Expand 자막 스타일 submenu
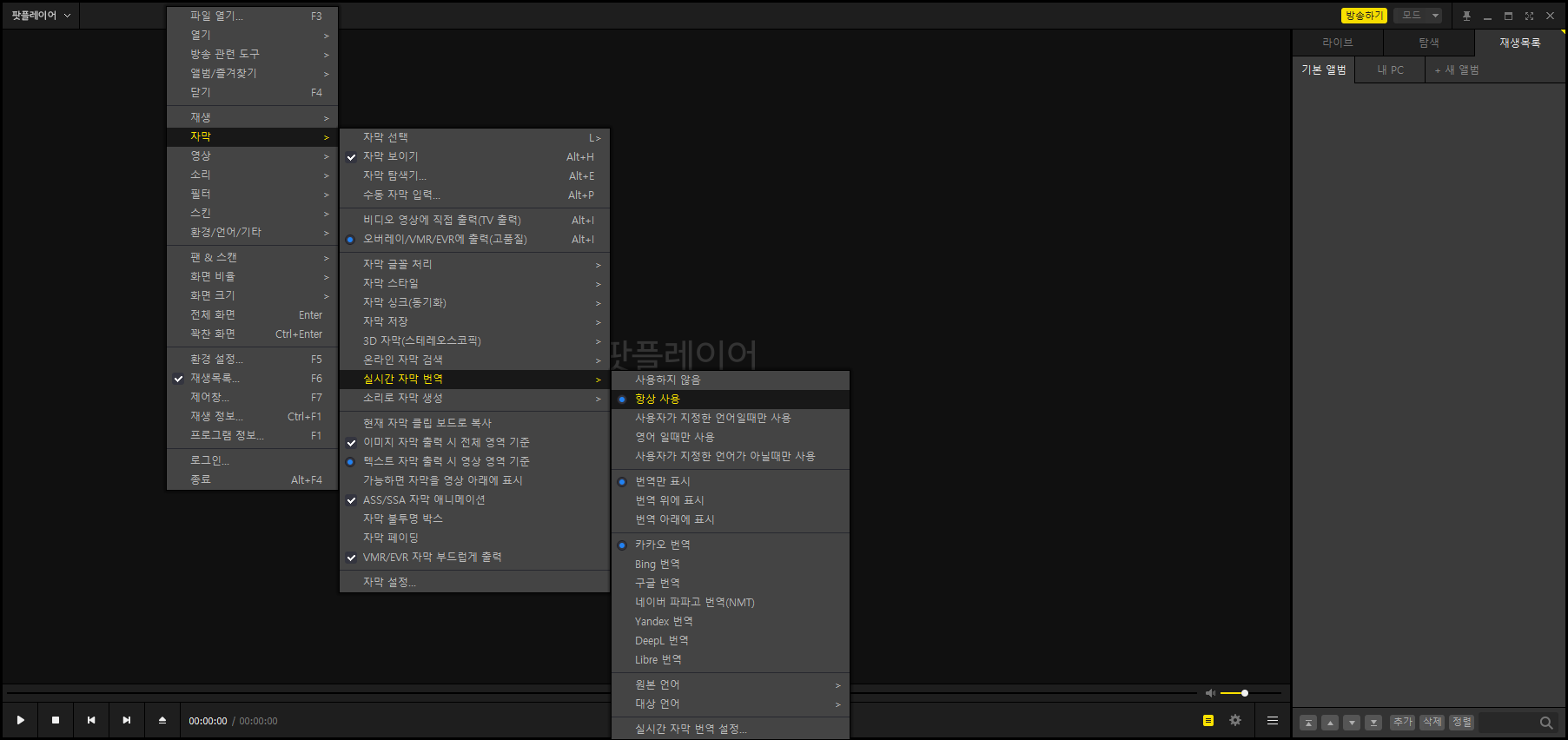Screen dimensions: 1568x740 (x=474, y=283)
